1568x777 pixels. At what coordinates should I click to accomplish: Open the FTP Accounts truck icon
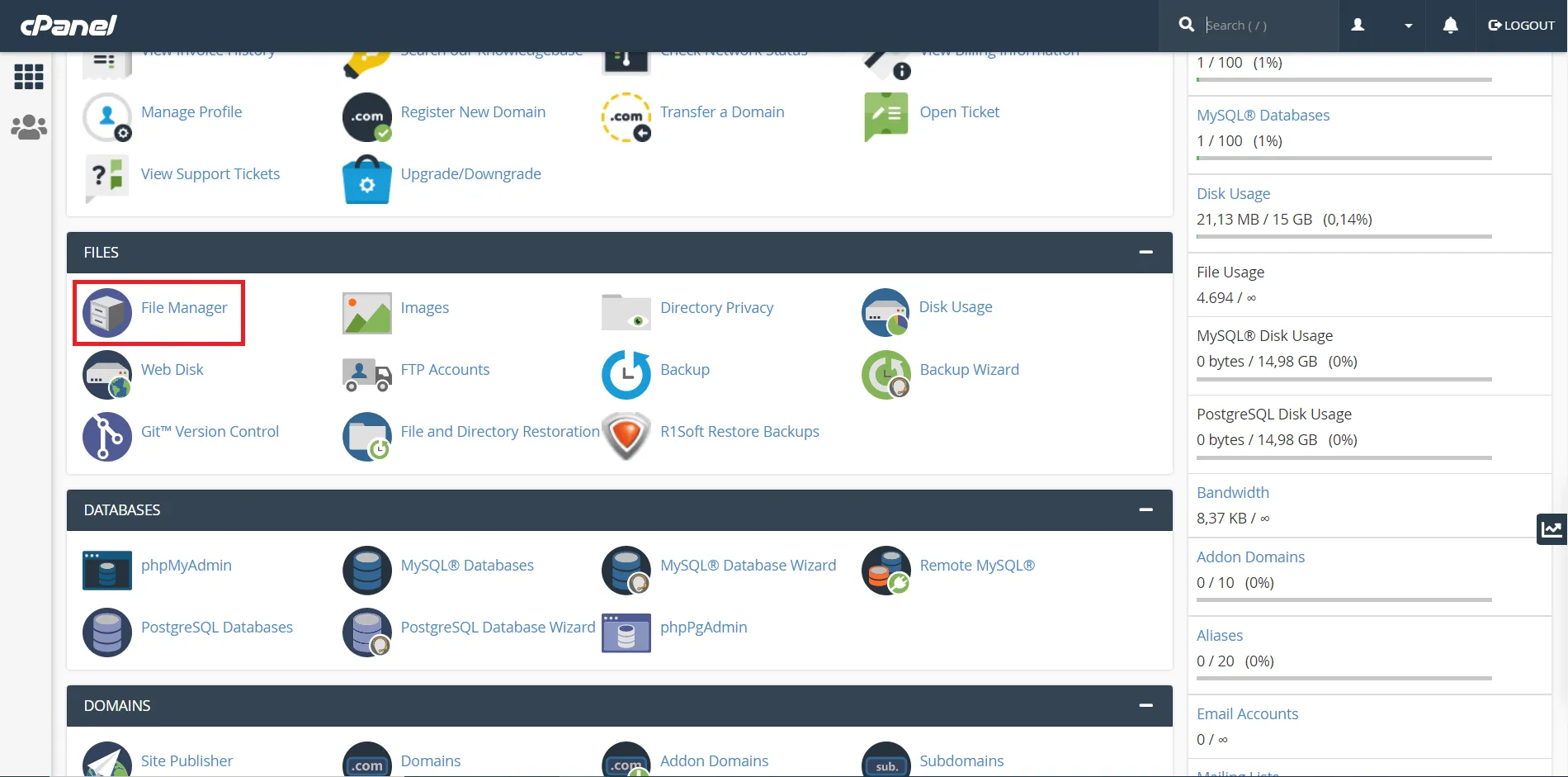tap(367, 375)
